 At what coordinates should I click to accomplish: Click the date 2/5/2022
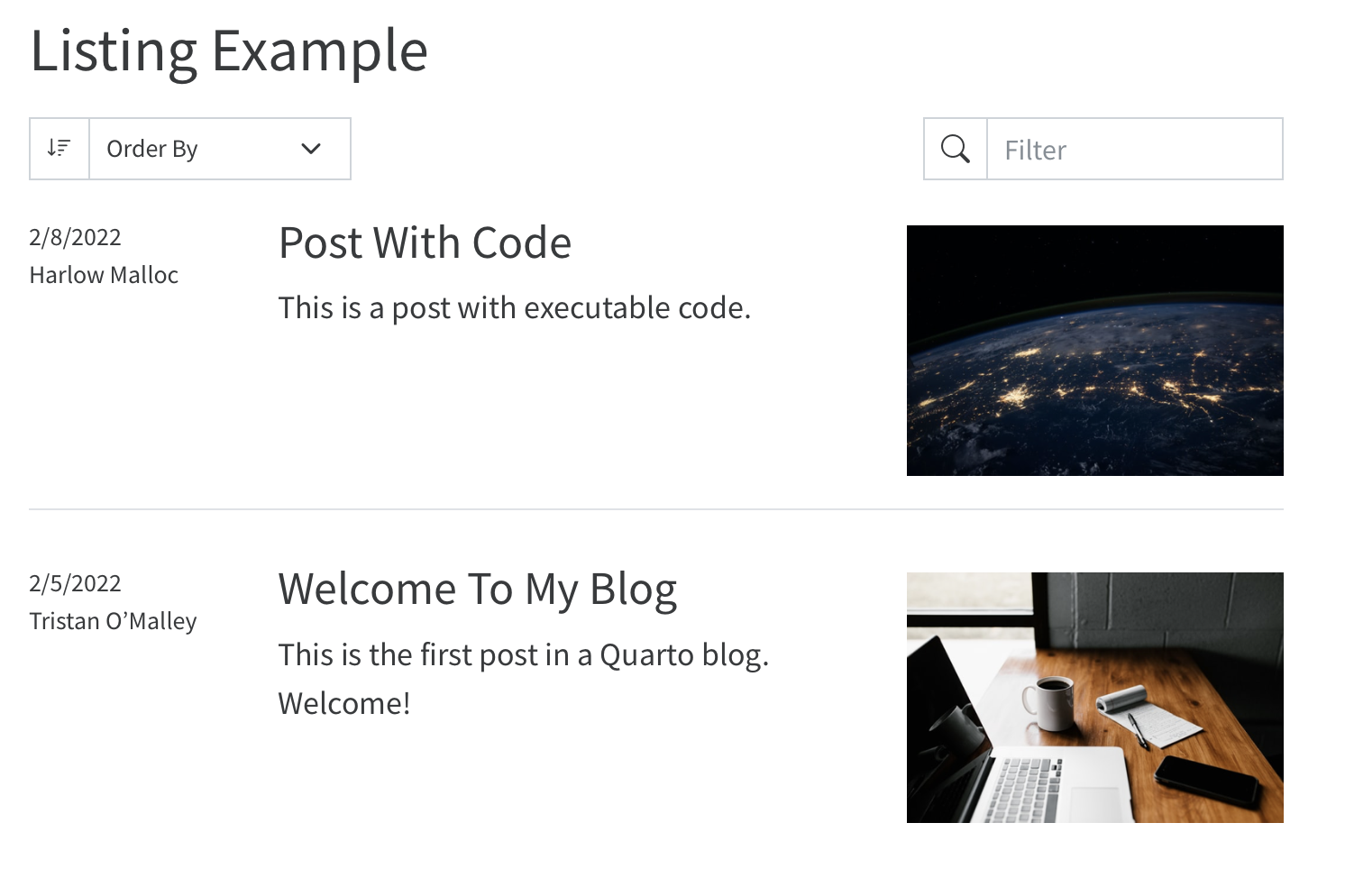pos(75,582)
